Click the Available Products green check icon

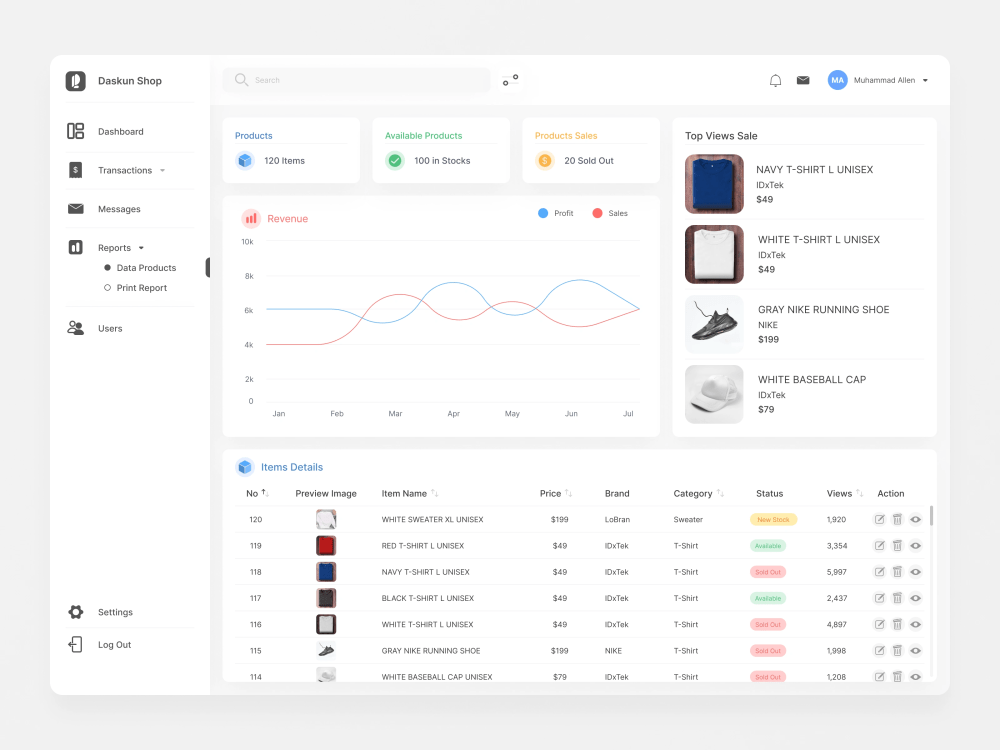[395, 161]
